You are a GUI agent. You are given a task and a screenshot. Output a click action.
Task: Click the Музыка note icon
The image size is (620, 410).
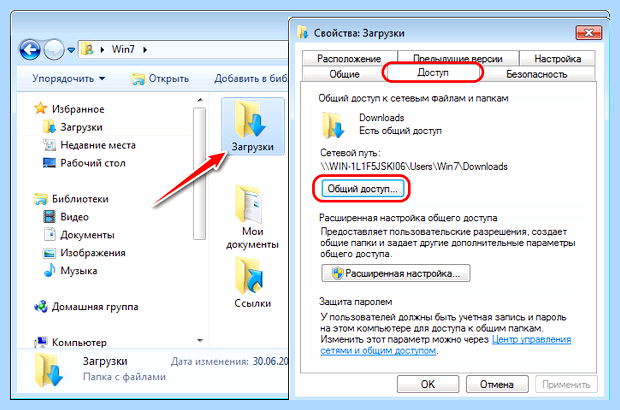point(49,270)
